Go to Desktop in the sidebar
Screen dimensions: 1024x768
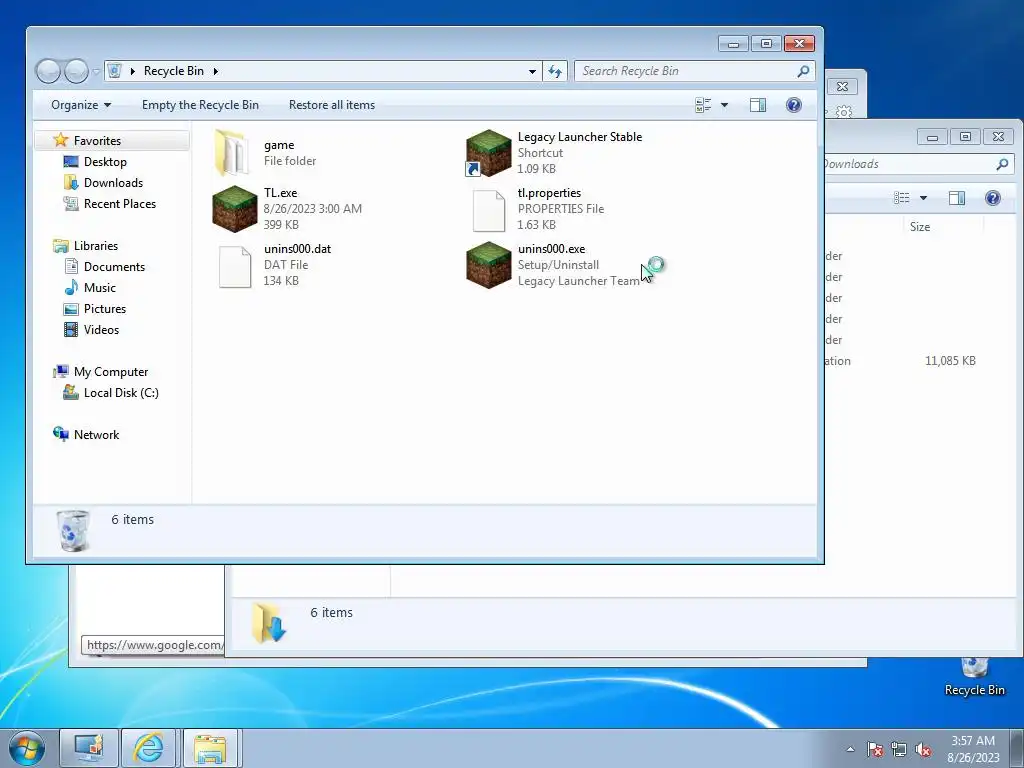pyautogui.click(x=105, y=162)
